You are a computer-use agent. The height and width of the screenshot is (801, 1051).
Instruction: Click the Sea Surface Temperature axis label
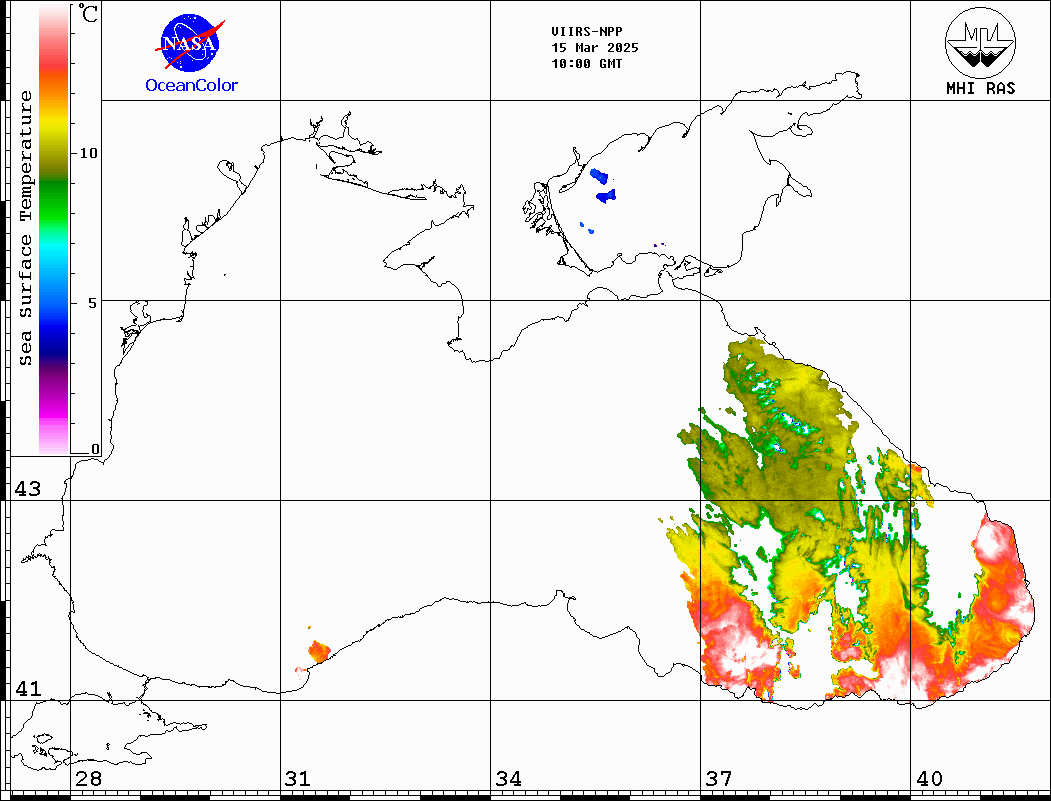(25, 228)
